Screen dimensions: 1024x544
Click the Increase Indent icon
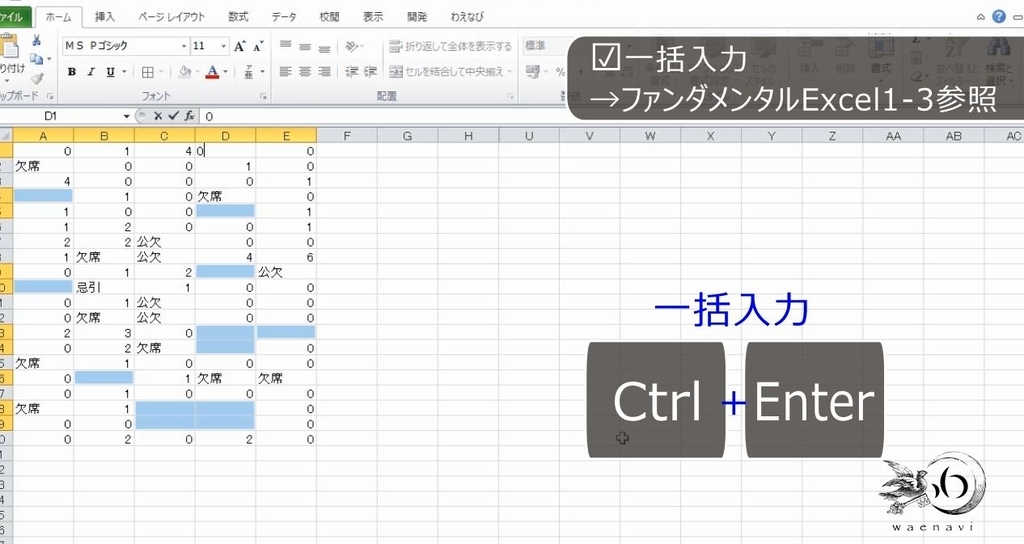371,72
